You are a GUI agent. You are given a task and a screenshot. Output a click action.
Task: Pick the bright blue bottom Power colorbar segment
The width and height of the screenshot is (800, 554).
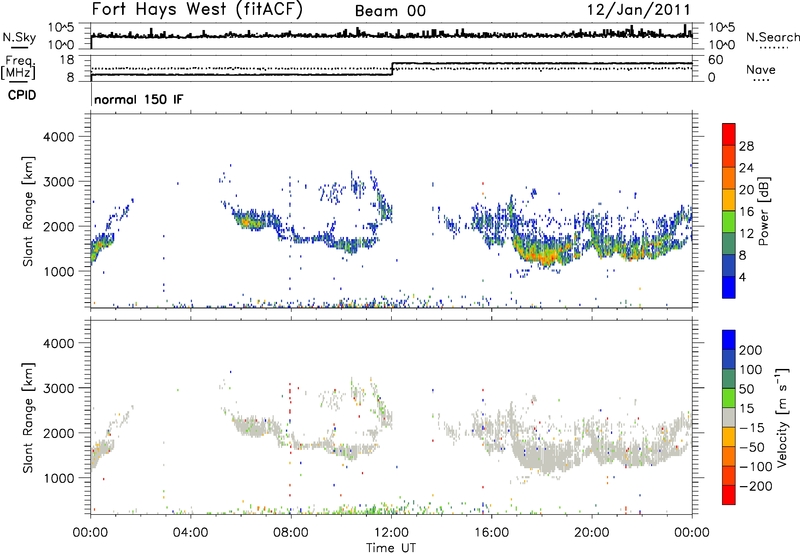pyautogui.click(x=729, y=287)
